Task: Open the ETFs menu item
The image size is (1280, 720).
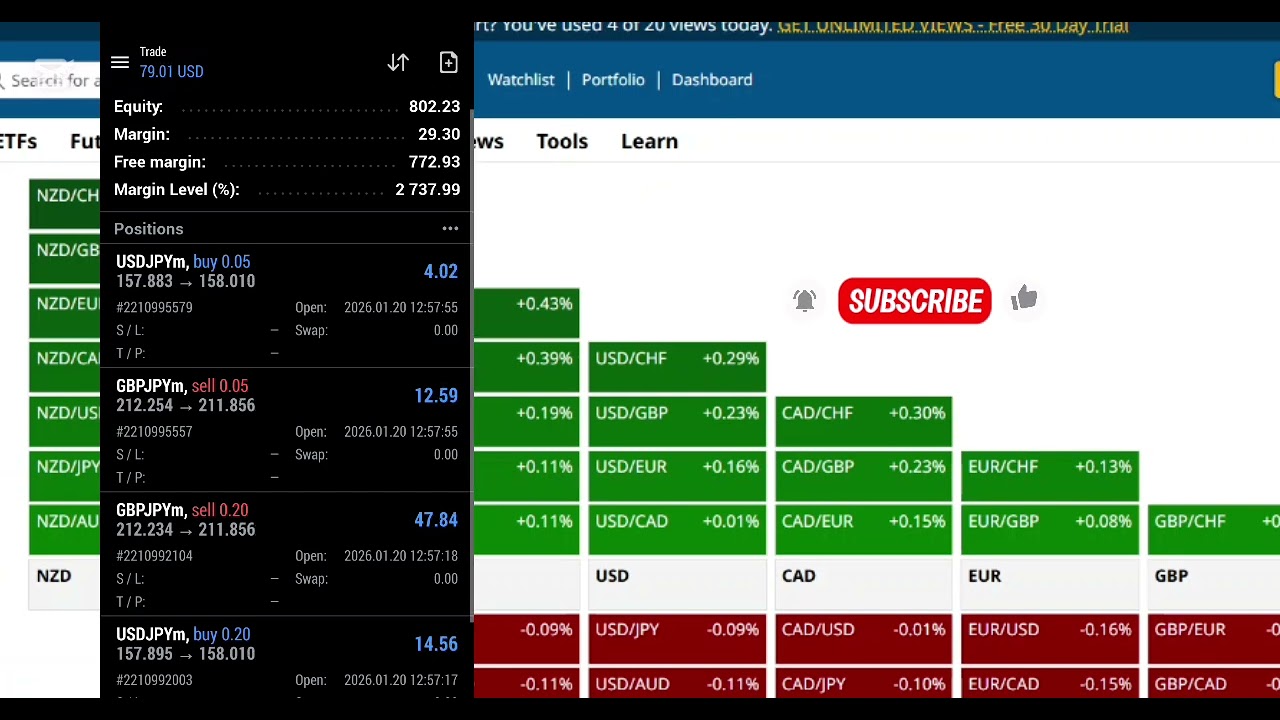Action: 19,141
